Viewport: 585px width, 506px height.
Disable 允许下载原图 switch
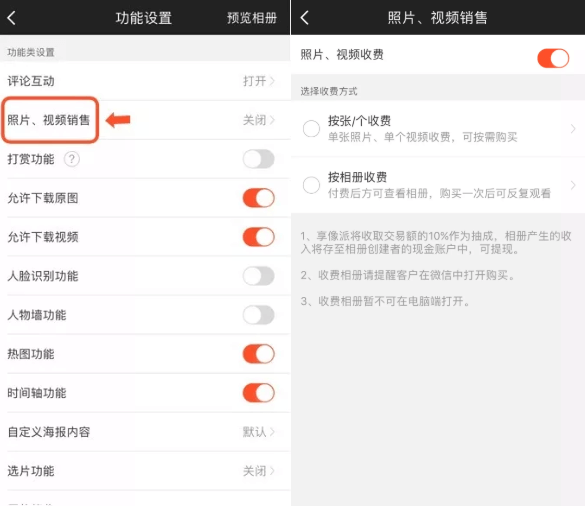point(259,198)
